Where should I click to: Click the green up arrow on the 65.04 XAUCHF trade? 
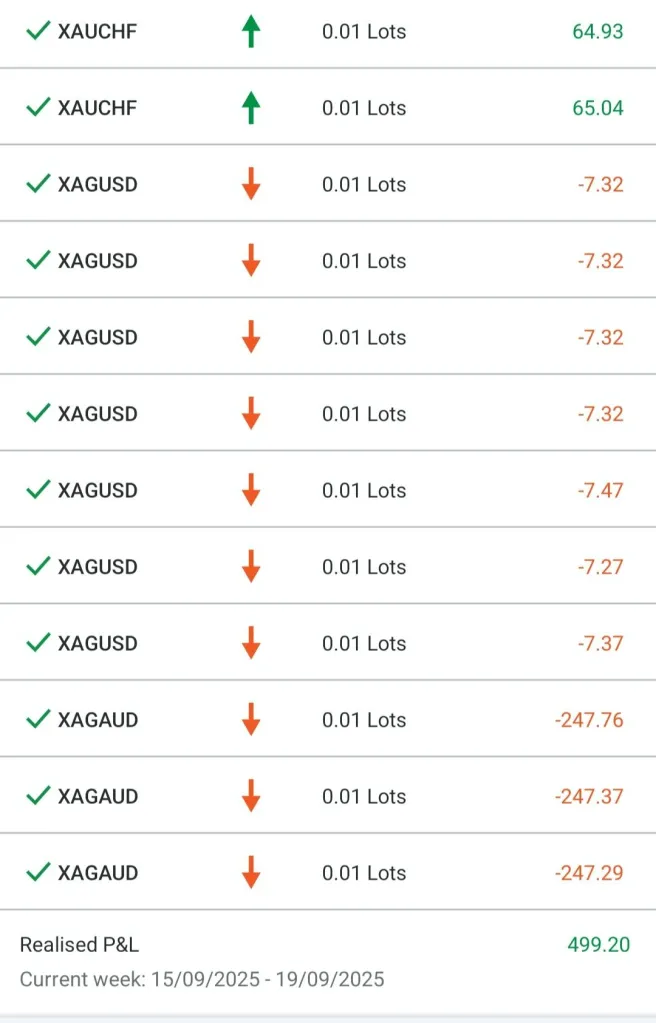tap(251, 108)
